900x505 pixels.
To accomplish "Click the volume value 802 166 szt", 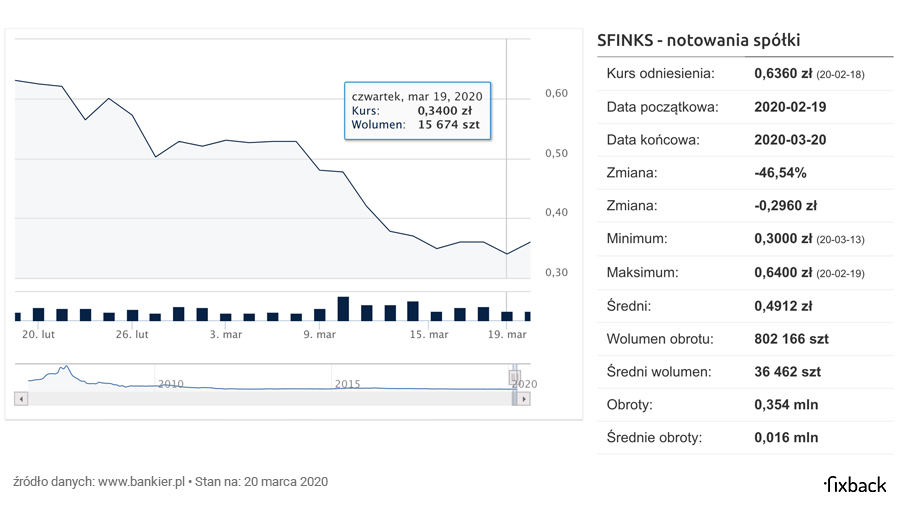I will [792, 339].
